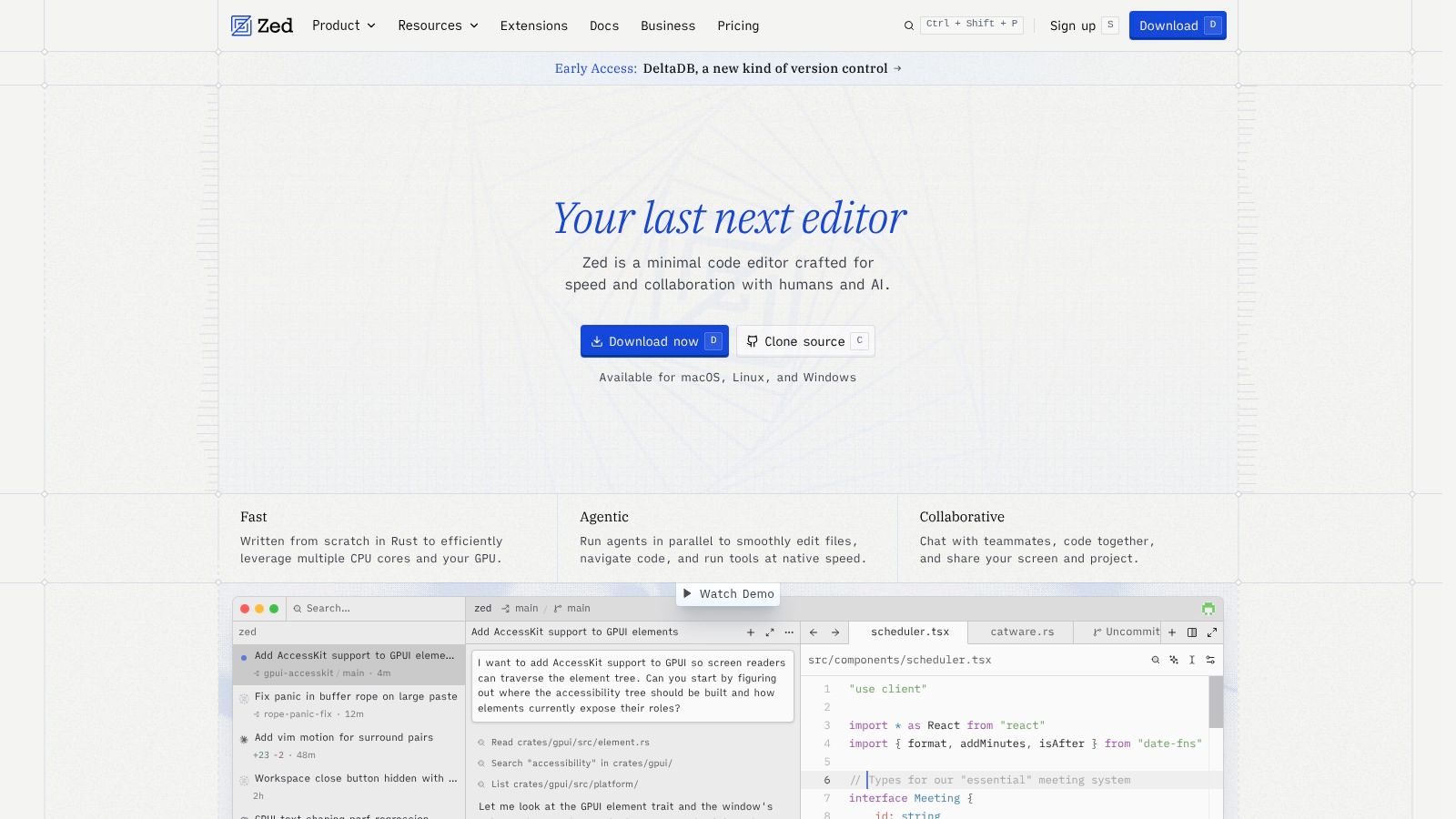Click the Zed logo in the header
The width and height of the screenshot is (1456, 819).
click(x=262, y=25)
